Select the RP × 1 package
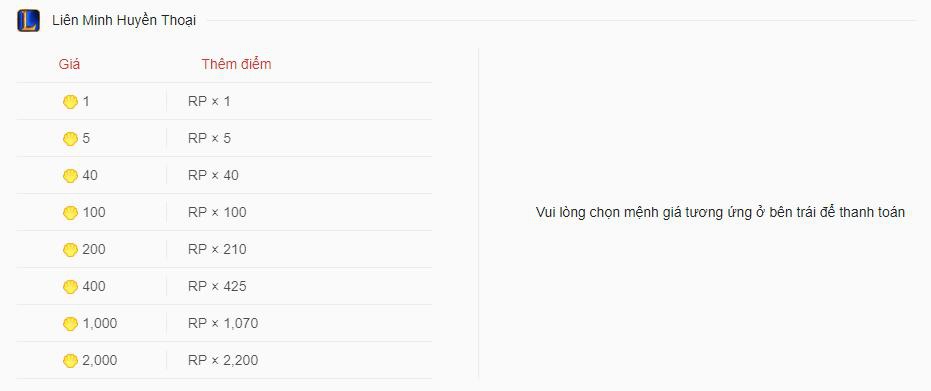The height and width of the screenshot is (391, 931). coord(224,101)
